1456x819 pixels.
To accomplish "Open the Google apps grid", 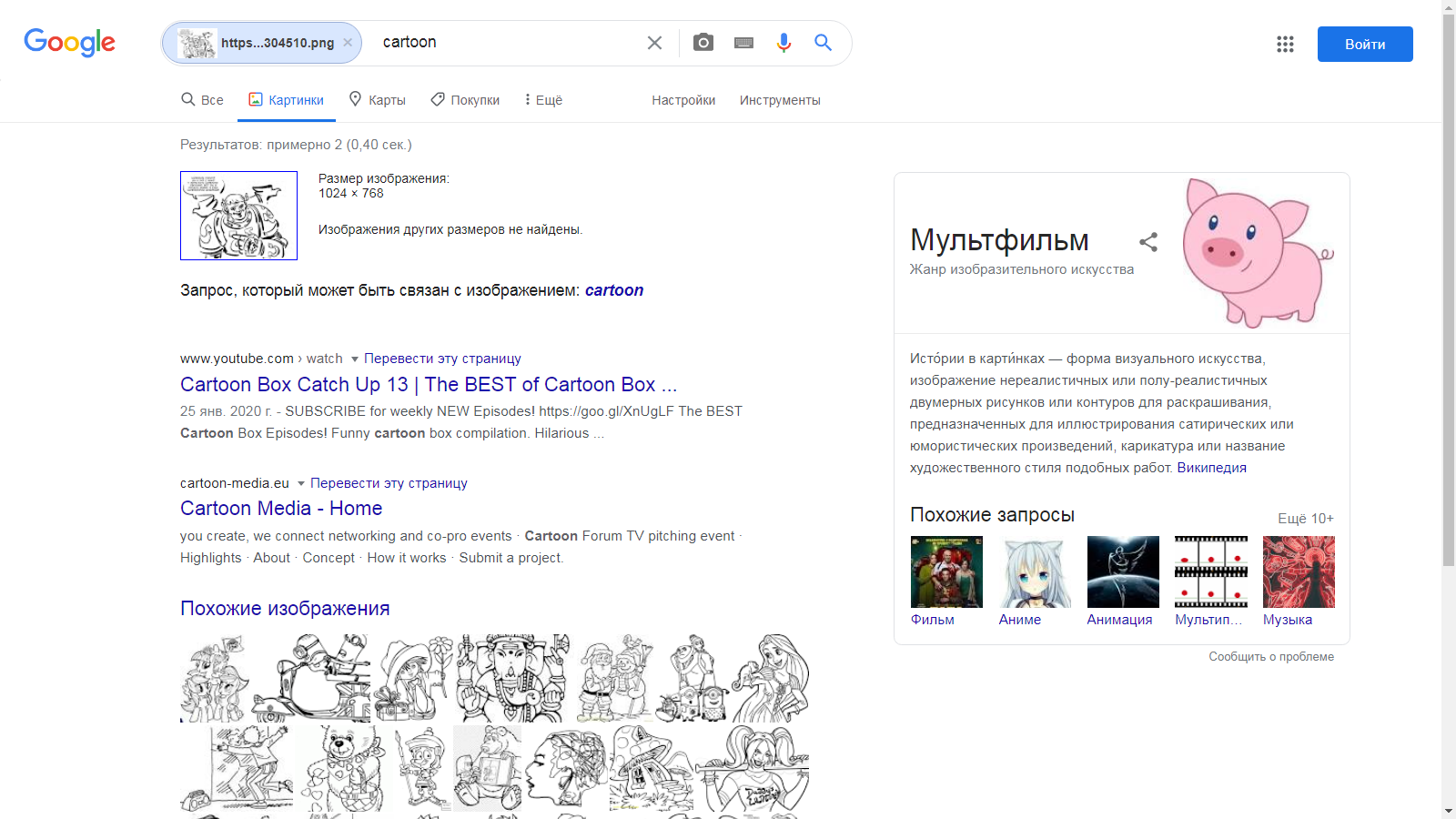I will pos(1285,44).
